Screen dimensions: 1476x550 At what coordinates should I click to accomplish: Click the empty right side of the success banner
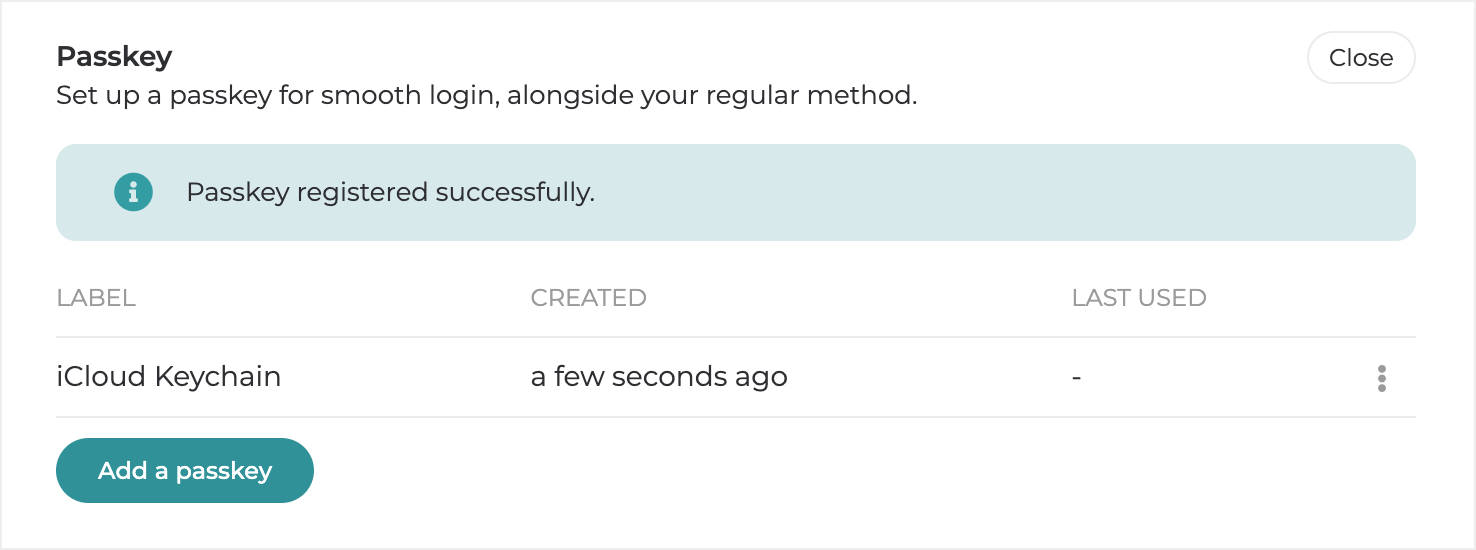1100,192
